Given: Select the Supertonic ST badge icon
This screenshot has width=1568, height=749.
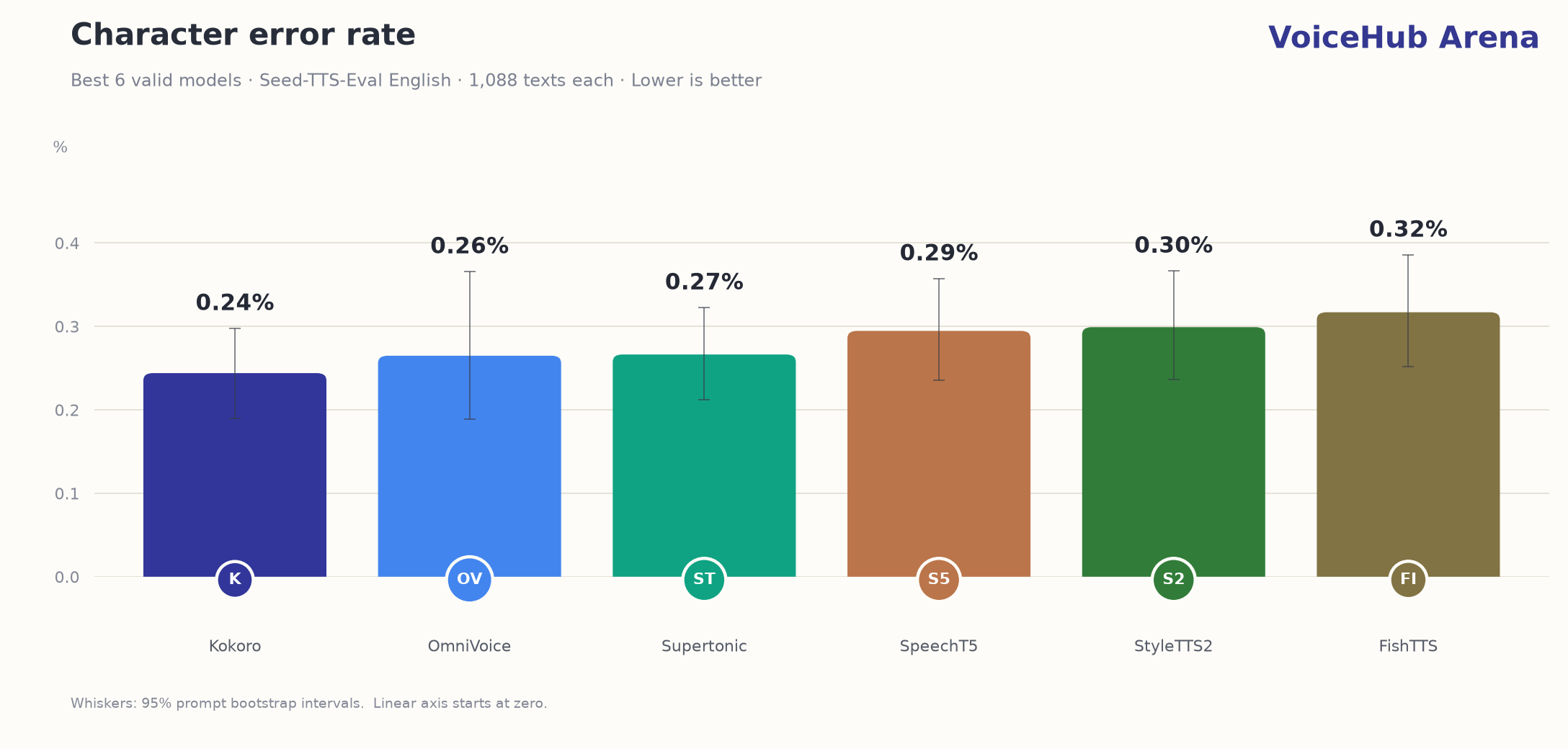Looking at the screenshot, I should pyautogui.click(x=704, y=579).
